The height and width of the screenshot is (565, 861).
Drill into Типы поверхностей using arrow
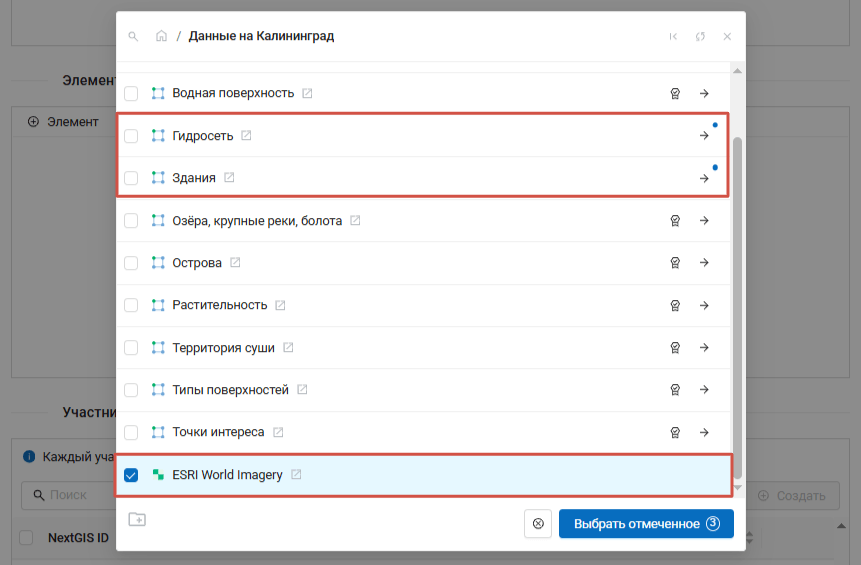(704, 390)
